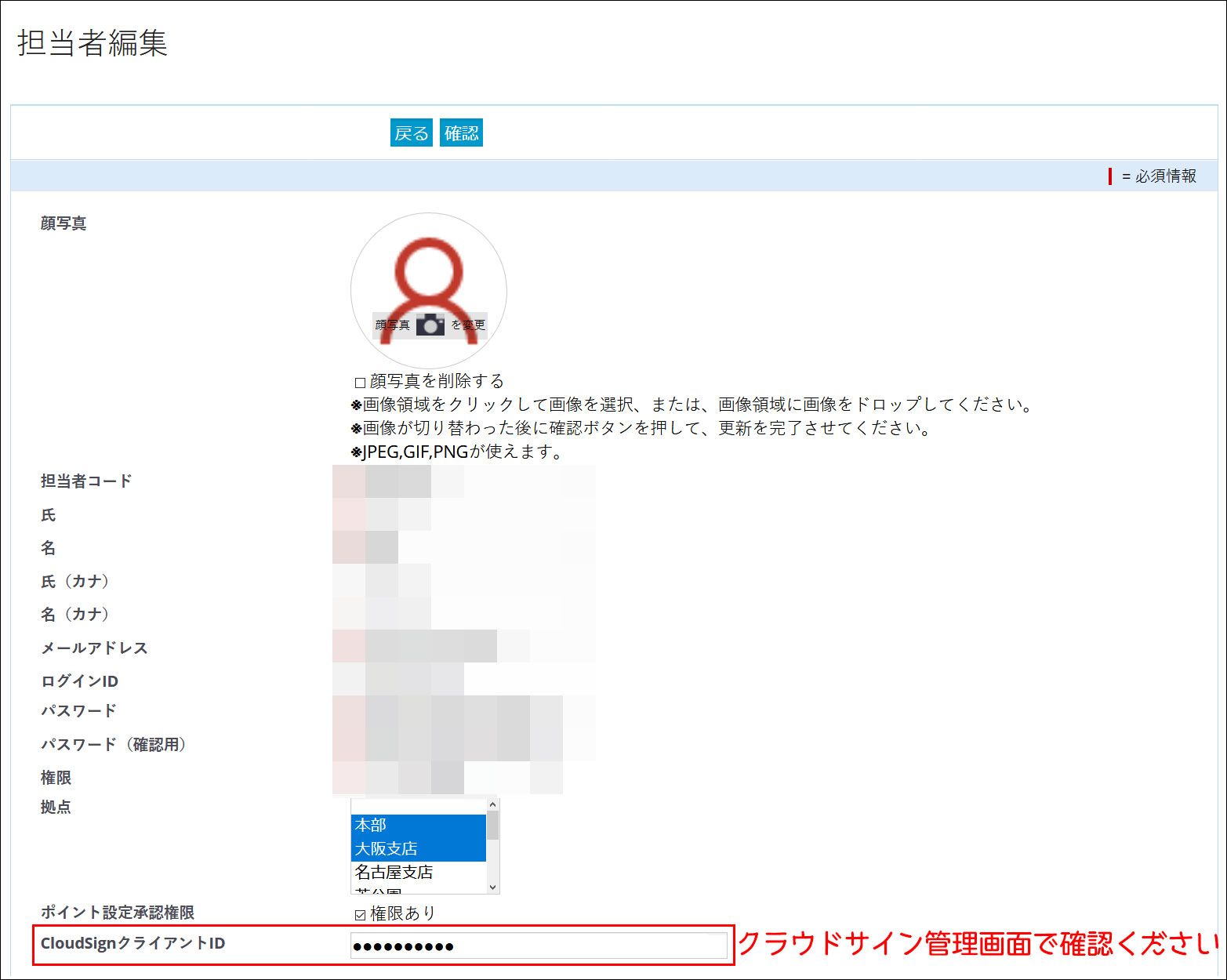
Task: Click the camera icon to change the photo
Action: click(430, 324)
